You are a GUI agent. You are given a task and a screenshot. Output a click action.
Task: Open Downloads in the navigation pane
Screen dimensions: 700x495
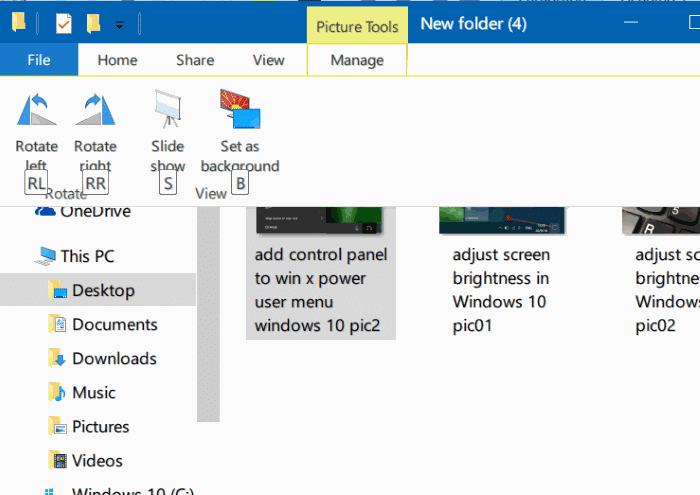click(114, 358)
